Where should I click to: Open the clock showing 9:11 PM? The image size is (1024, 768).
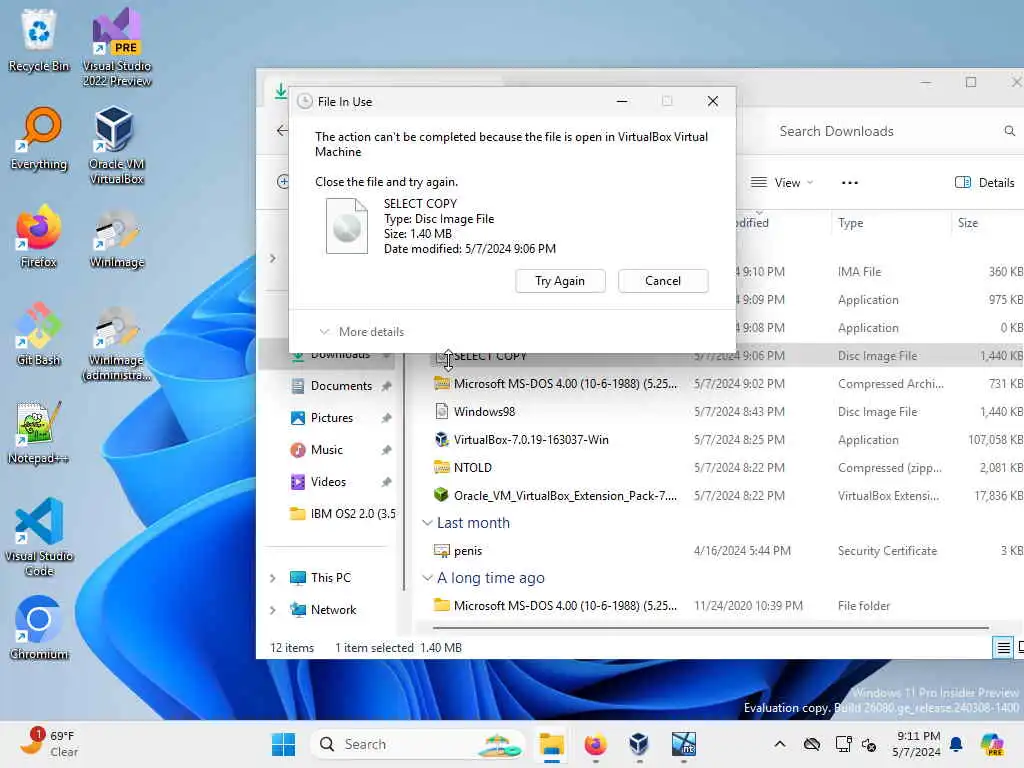point(917,744)
